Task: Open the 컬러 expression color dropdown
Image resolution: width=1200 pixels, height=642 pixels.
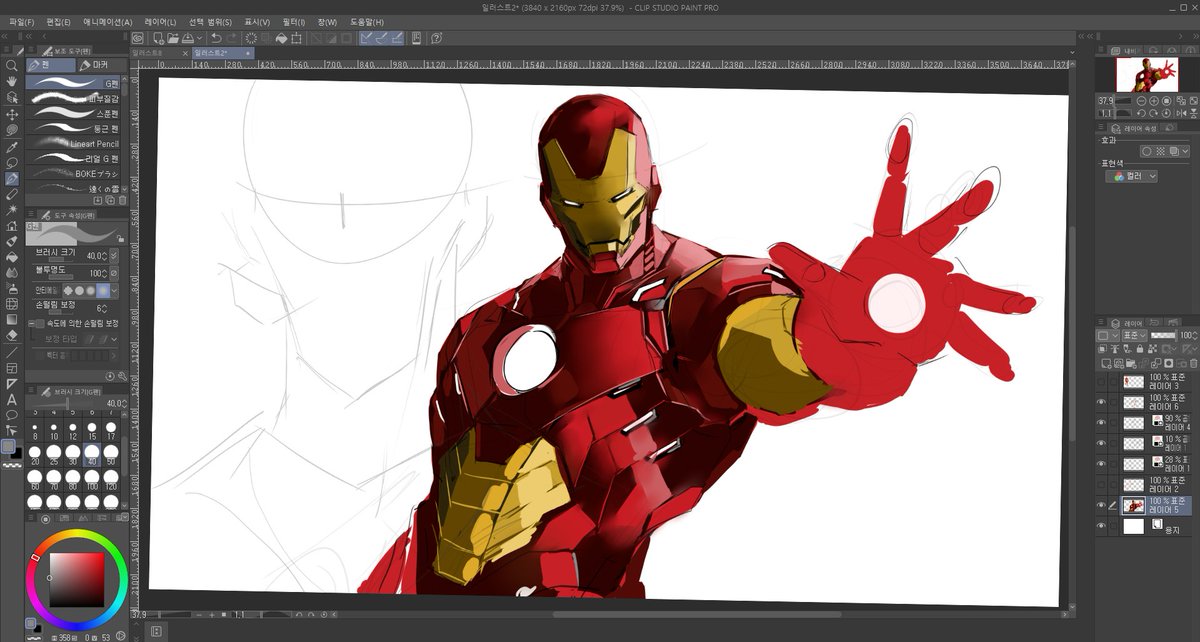Action: (x=1132, y=176)
